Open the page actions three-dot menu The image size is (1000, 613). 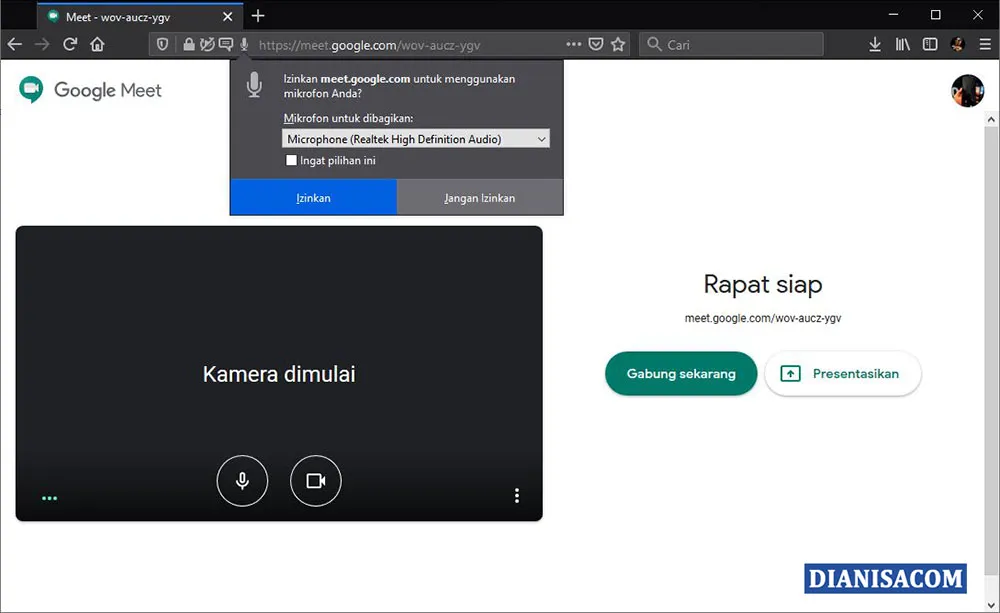(574, 44)
